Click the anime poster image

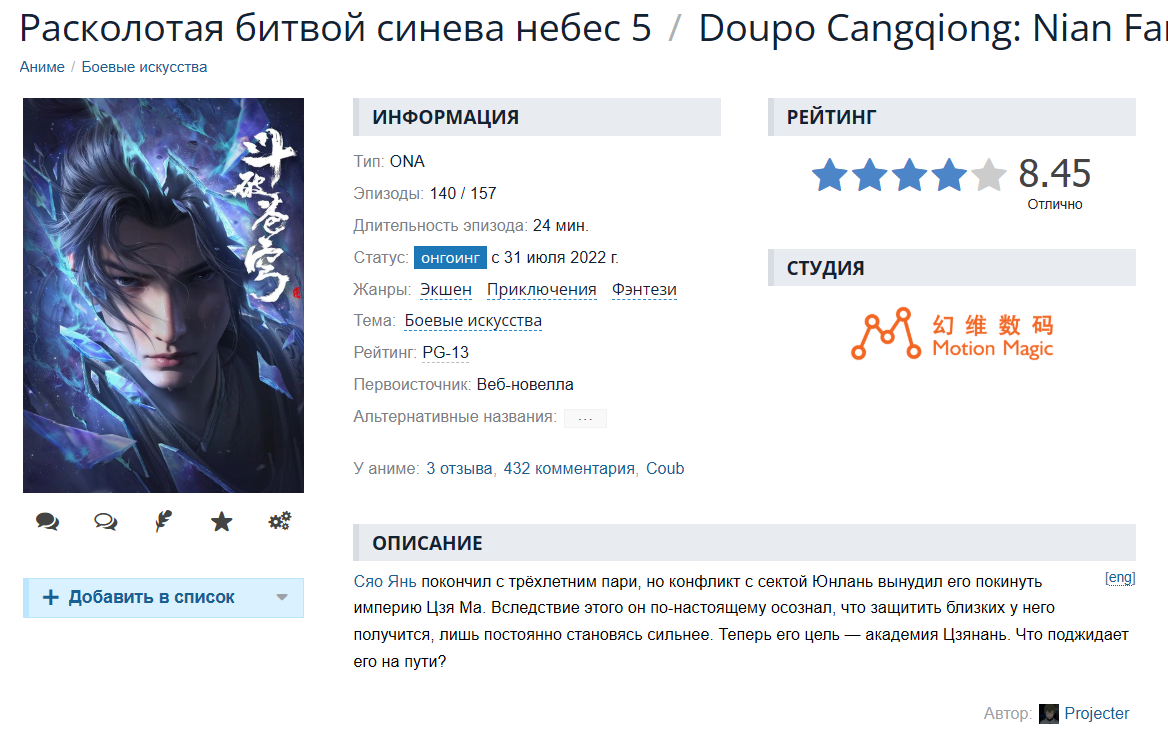pyautogui.click(x=163, y=295)
